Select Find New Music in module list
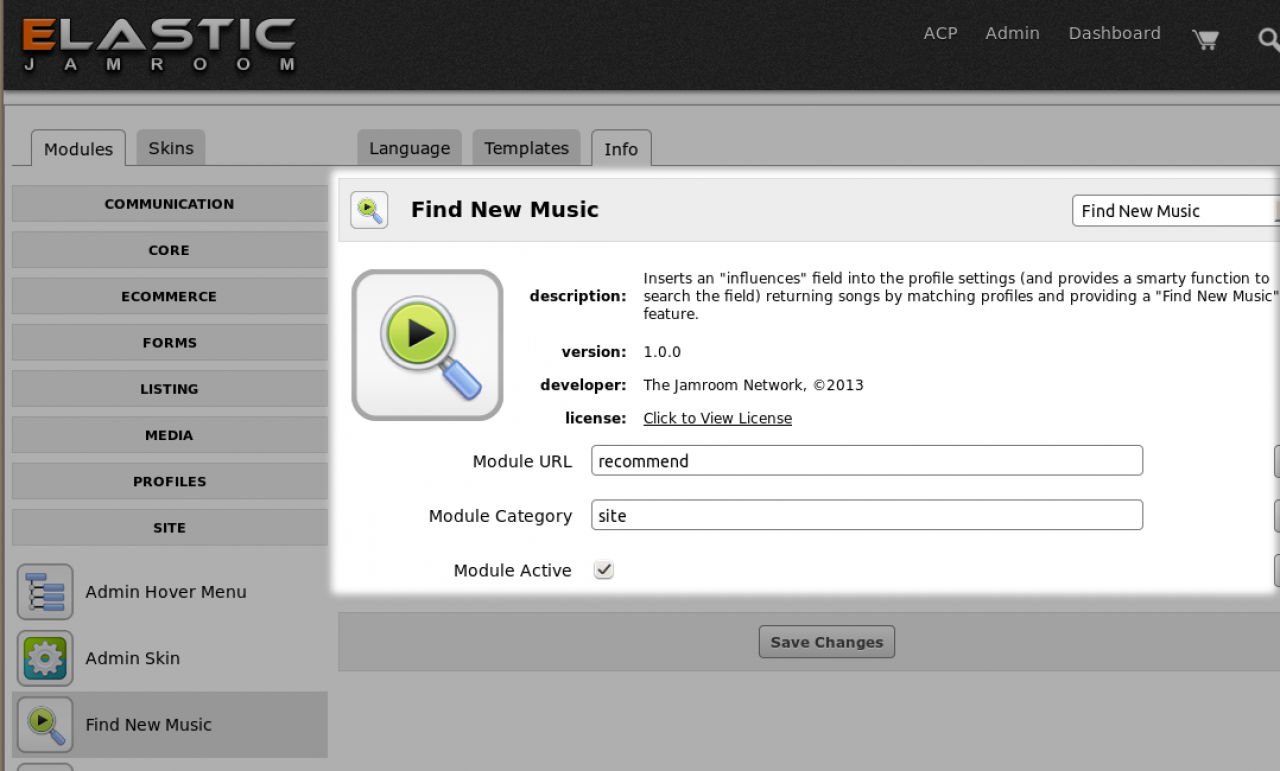Viewport: 1280px width, 771px height. click(149, 725)
